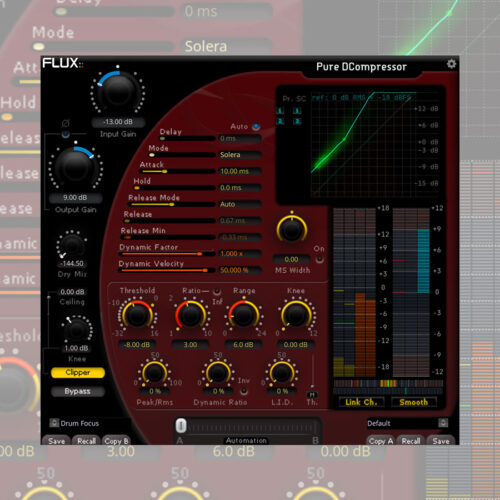500x500 pixels.
Task: Click the Delay slider
Action: [187, 139]
